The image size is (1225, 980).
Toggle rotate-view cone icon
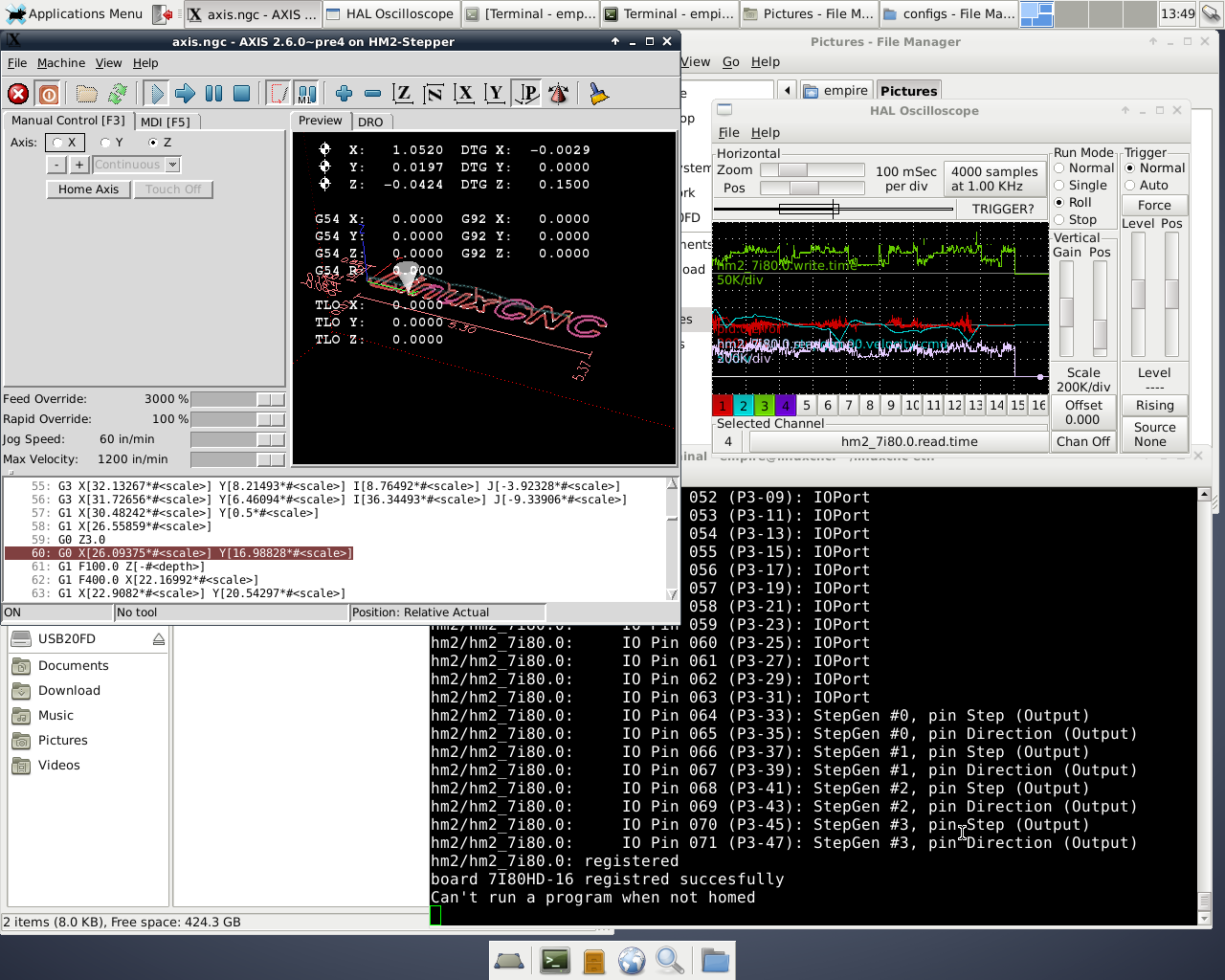click(x=559, y=94)
